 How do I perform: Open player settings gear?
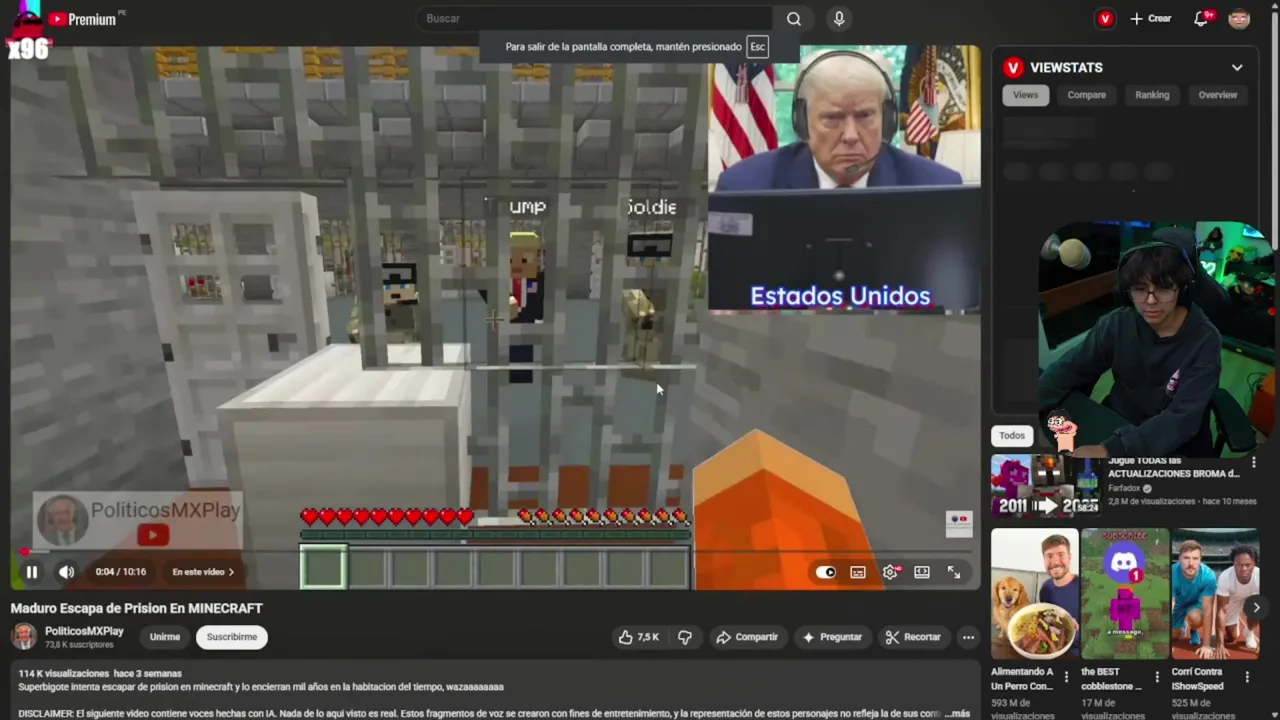tap(890, 572)
